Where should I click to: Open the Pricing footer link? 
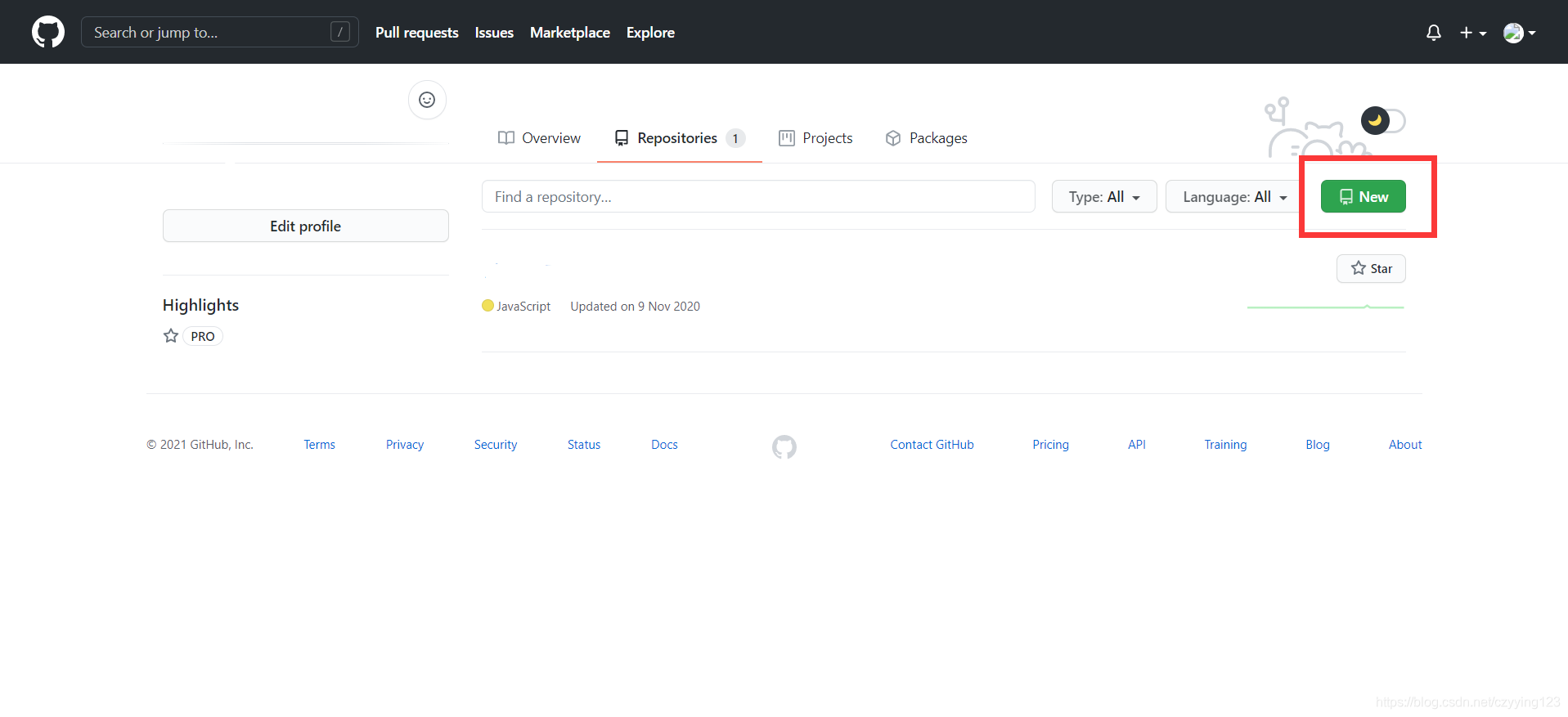tap(1050, 445)
